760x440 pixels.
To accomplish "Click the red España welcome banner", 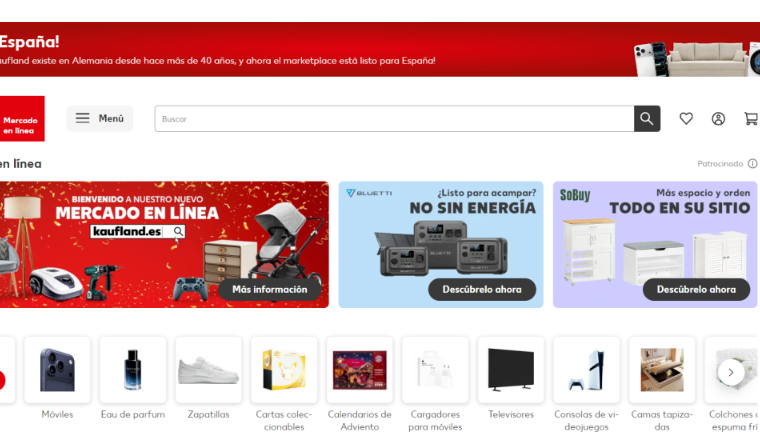I will tap(380, 49).
